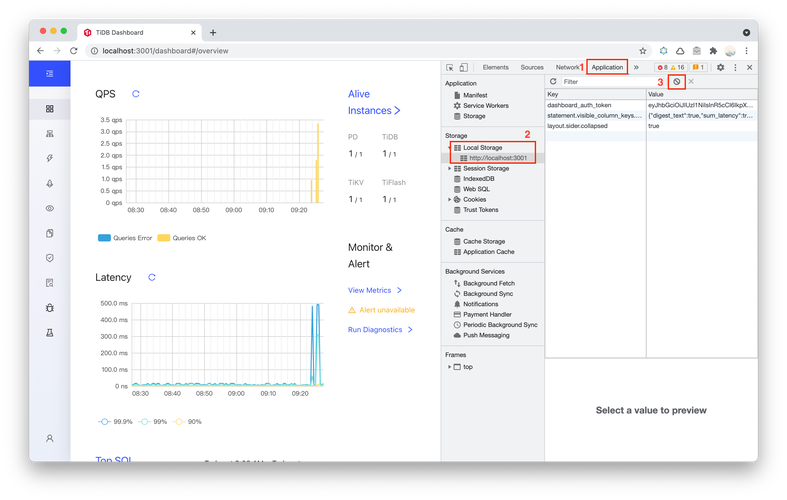The image size is (787, 500).
Task: Open the user profile sidebar icon
Action: pyautogui.click(x=49, y=438)
